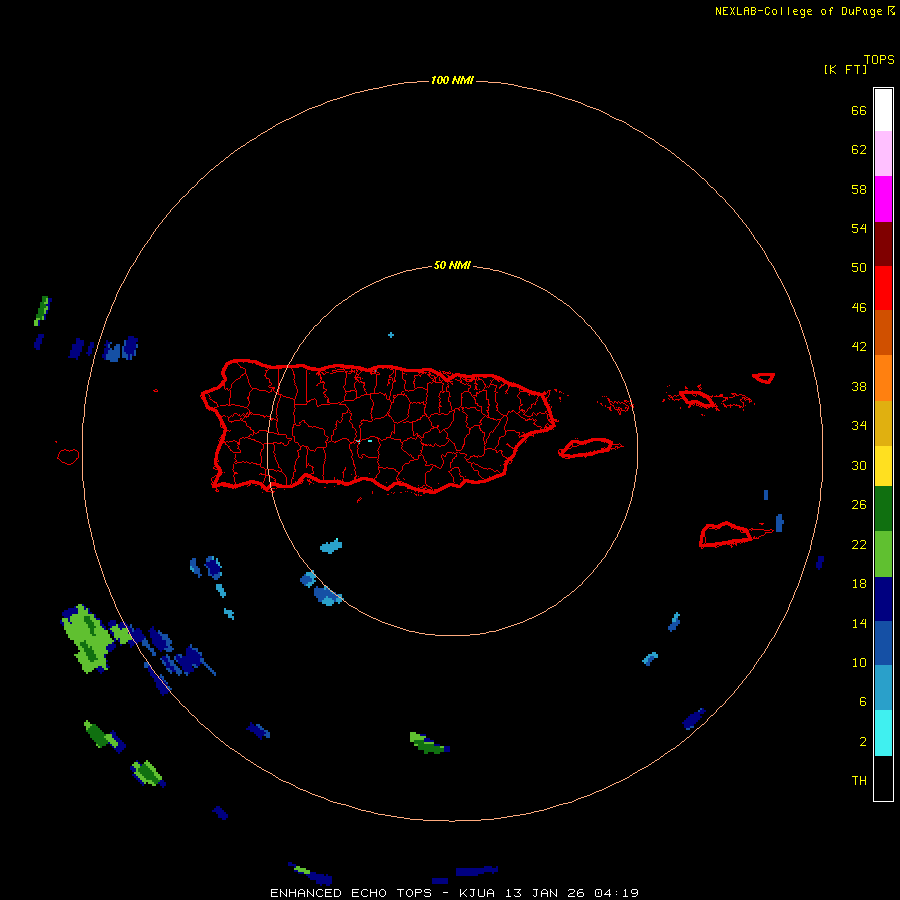The image size is (900, 900).
Task: Click the magenta legend swatch
Action: (883, 199)
